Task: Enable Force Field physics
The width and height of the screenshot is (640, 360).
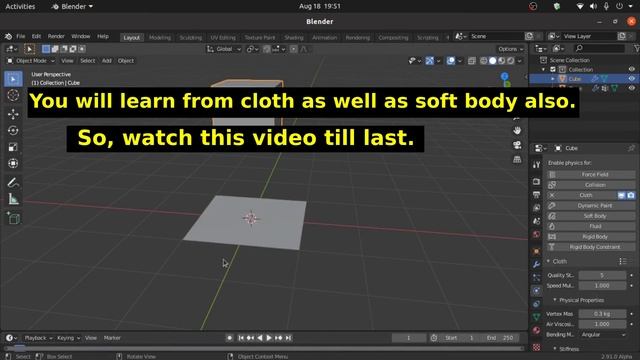Action: tap(591, 175)
